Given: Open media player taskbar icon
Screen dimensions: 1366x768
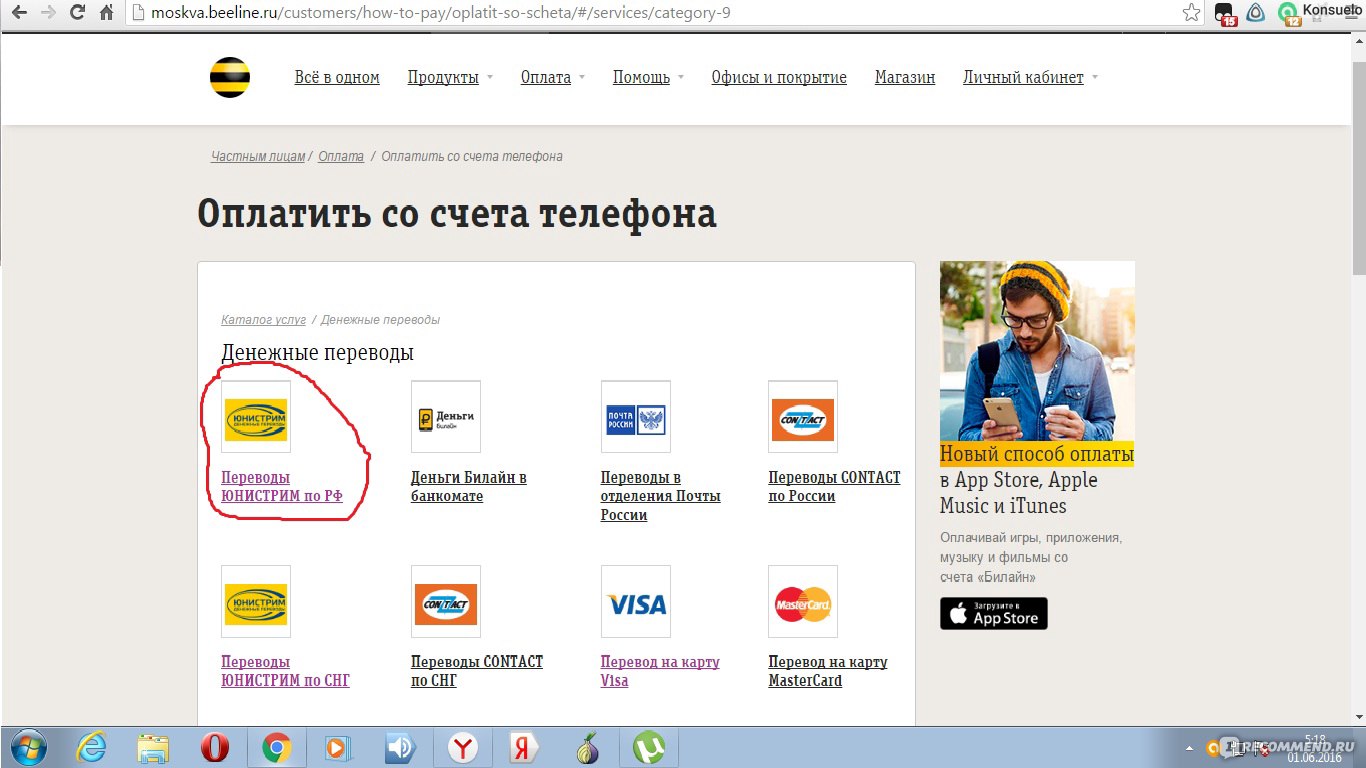Looking at the screenshot, I should 339,748.
